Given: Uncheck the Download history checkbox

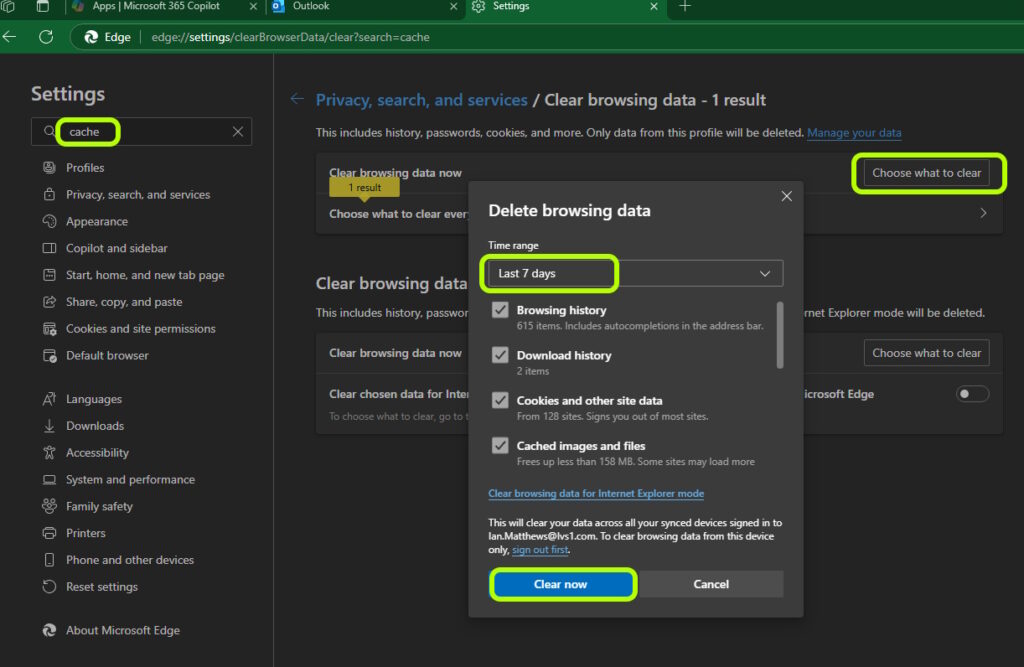Looking at the screenshot, I should tap(500, 356).
